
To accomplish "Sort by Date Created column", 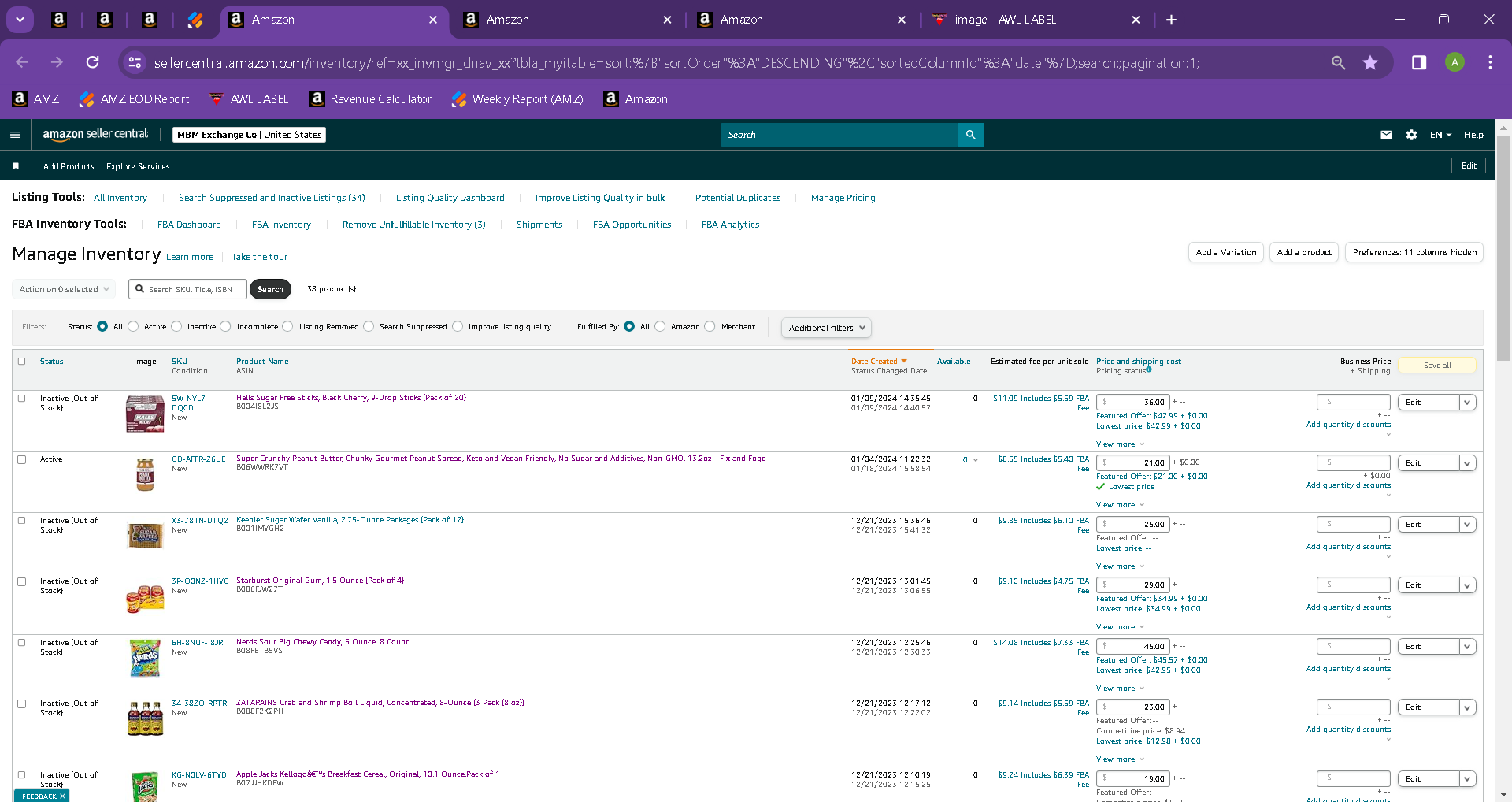I will [879, 362].
